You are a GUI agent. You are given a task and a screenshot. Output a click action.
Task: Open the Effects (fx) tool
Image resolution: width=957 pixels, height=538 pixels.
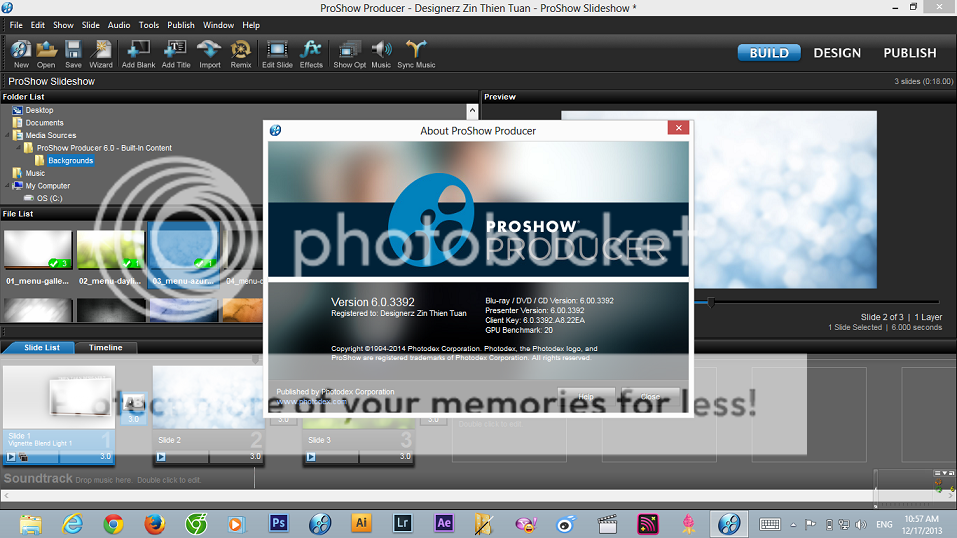[x=311, y=52]
